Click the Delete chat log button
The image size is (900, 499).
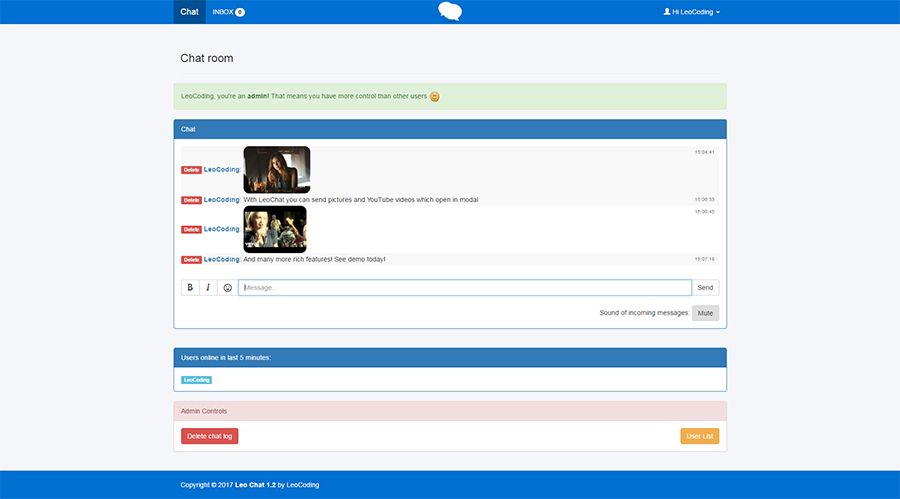pos(210,436)
